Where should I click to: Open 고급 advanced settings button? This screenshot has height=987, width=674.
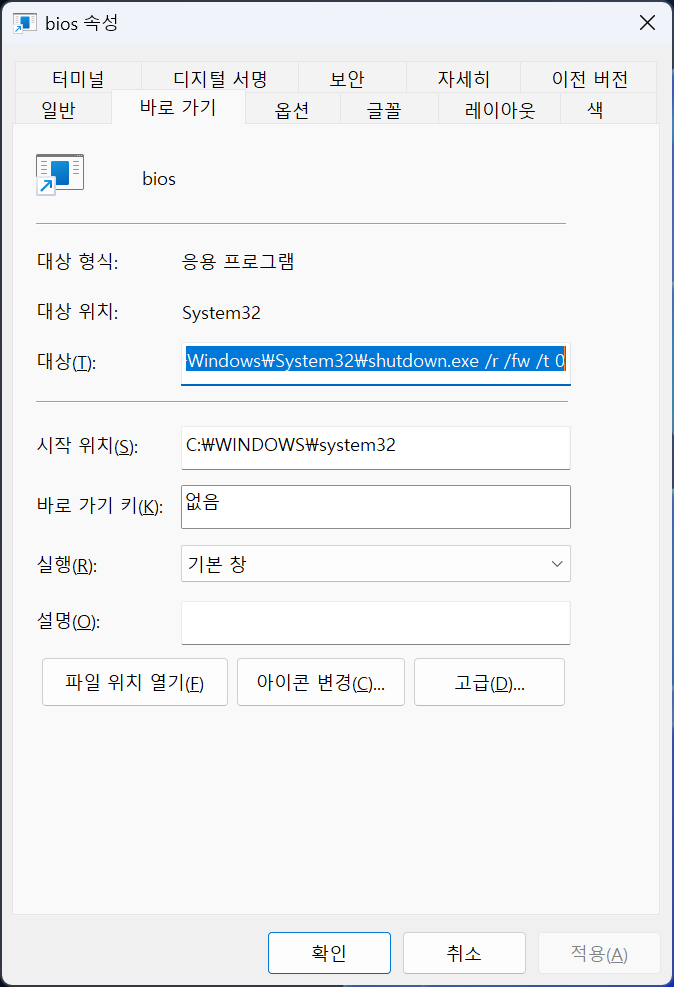click(489, 682)
